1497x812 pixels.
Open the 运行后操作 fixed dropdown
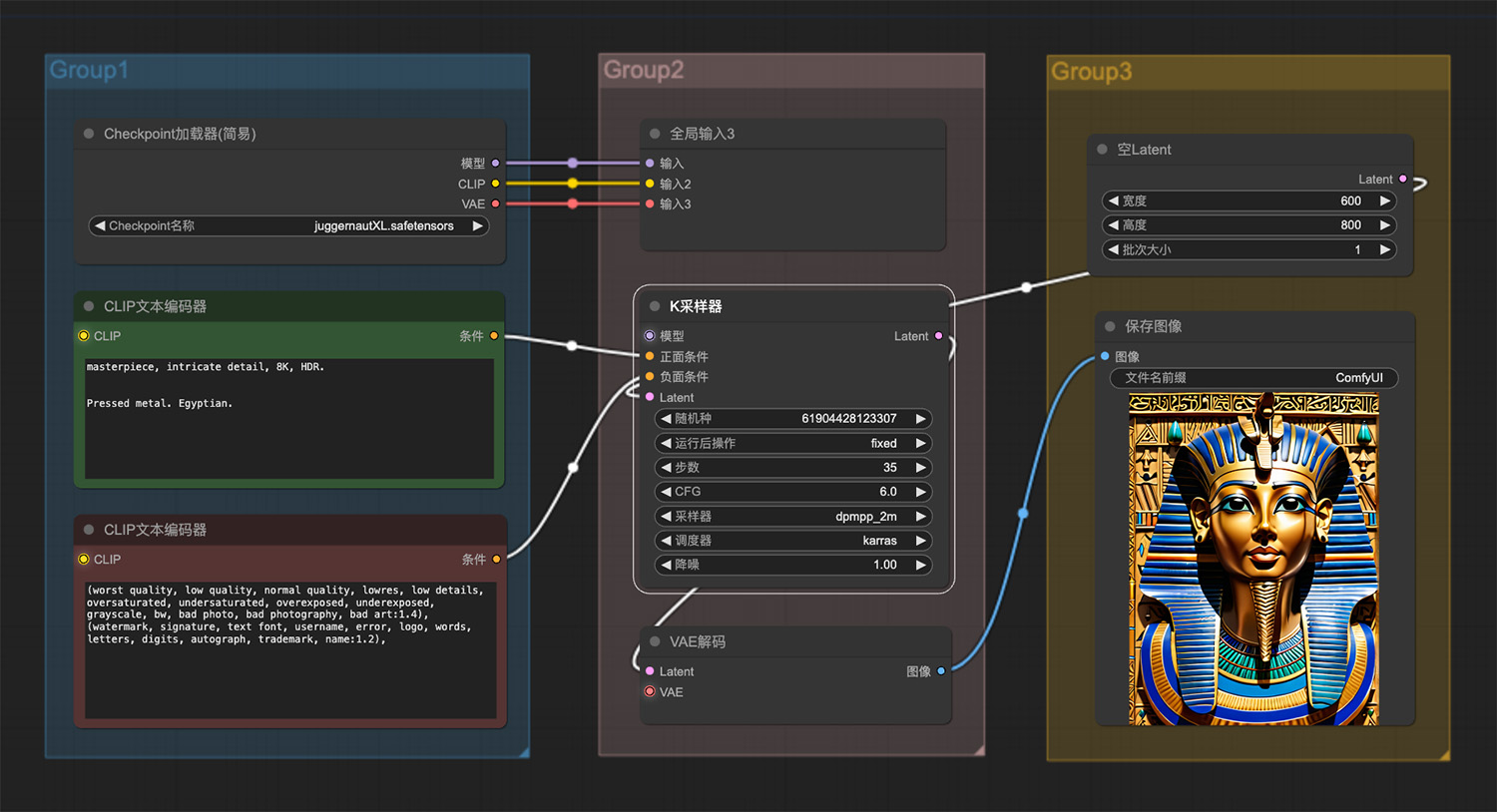794,443
